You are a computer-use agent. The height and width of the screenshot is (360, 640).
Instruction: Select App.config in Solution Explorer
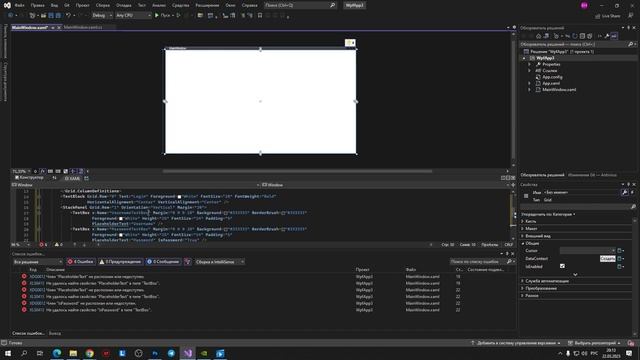[x=552, y=77]
